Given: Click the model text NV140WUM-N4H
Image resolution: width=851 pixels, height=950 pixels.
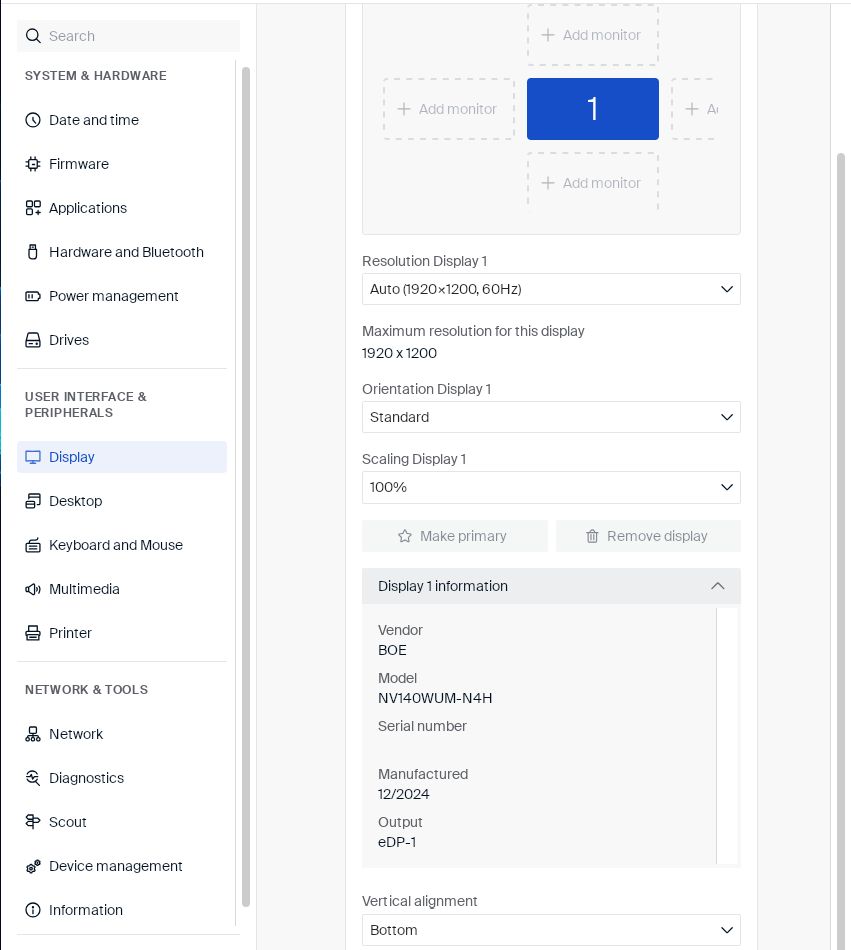Looking at the screenshot, I should (x=435, y=698).
